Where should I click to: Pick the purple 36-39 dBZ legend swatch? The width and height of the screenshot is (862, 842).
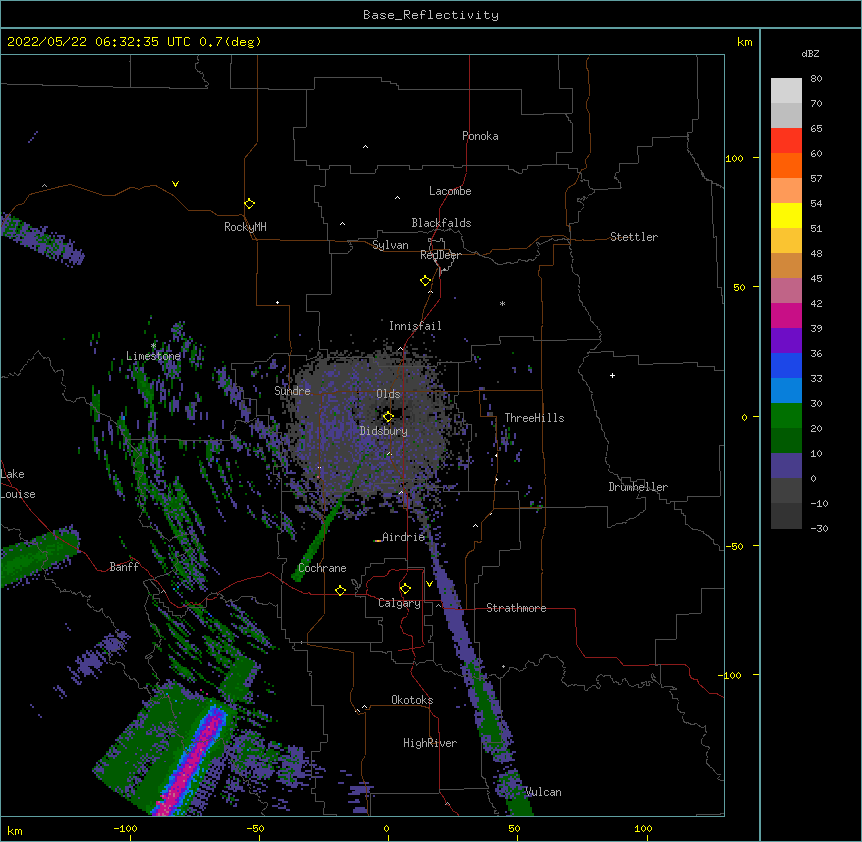coord(786,340)
